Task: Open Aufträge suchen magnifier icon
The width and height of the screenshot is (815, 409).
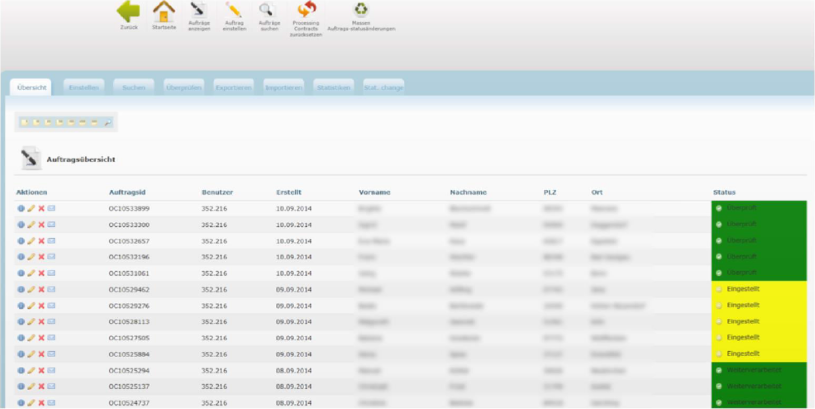Action: coord(269,12)
